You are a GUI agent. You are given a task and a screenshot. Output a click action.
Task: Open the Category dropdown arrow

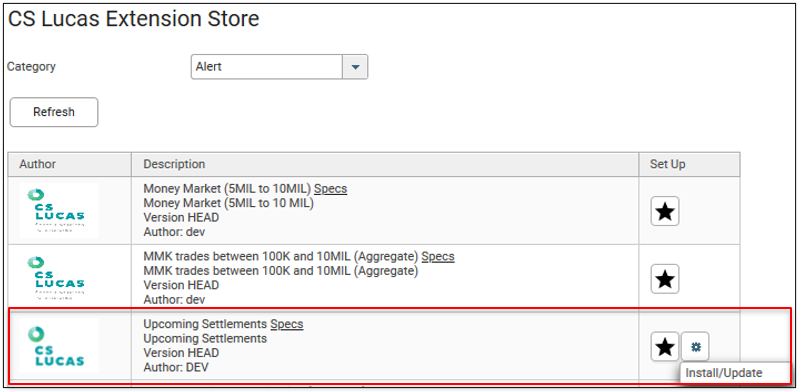pyautogui.click(x=355, y=67)
